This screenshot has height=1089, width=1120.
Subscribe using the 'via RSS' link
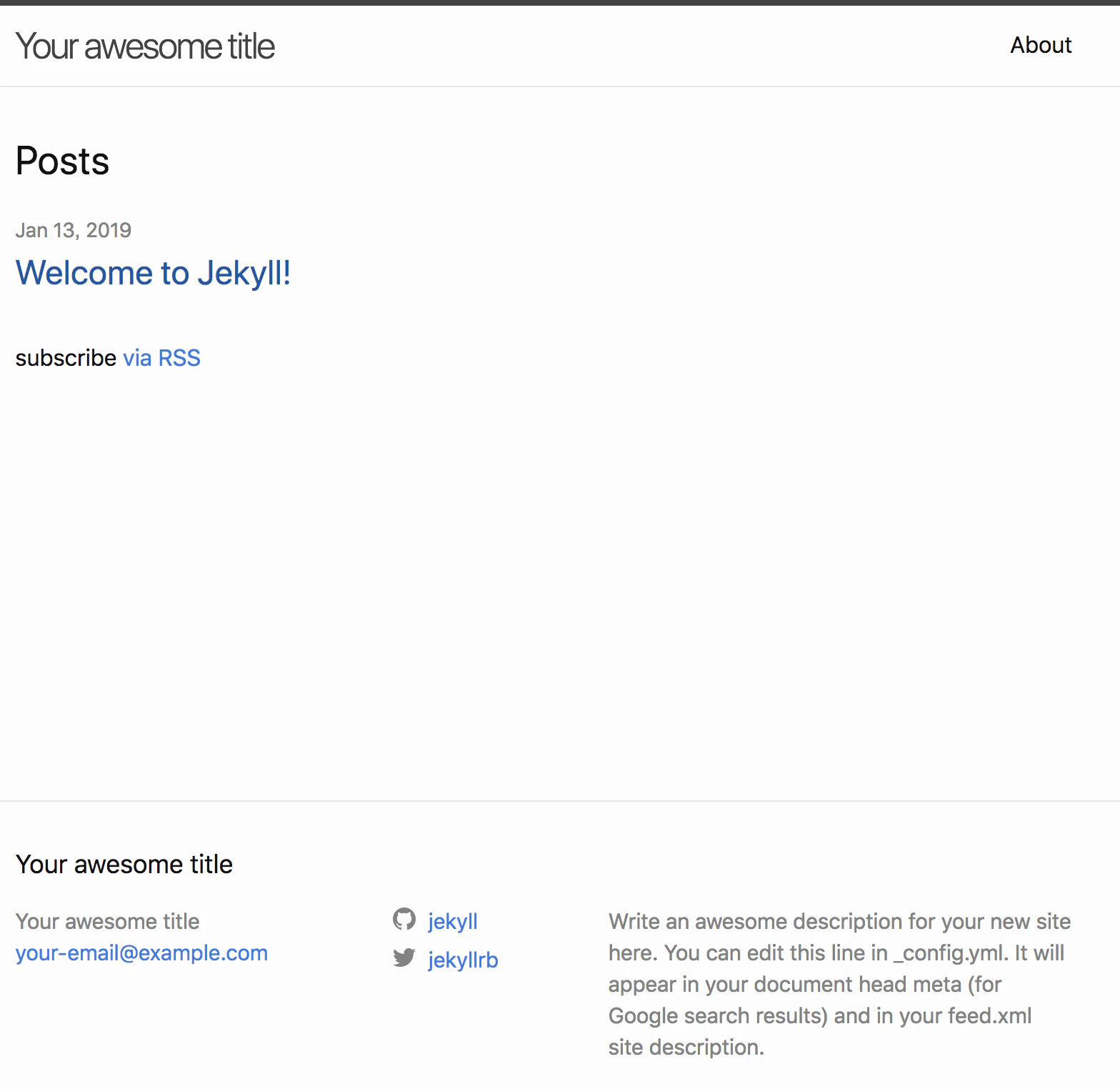pos(161,357)
